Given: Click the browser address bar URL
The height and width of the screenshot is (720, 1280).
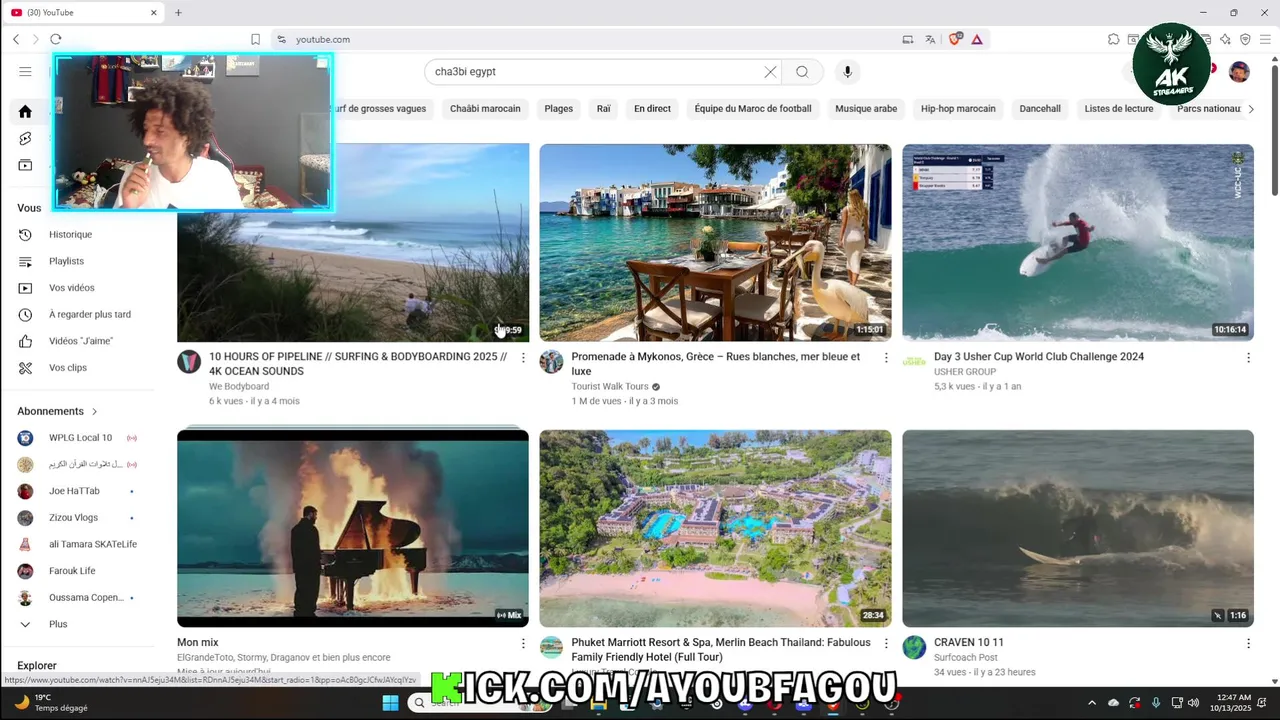Looking at the screenshot, I should pos(323,39).
